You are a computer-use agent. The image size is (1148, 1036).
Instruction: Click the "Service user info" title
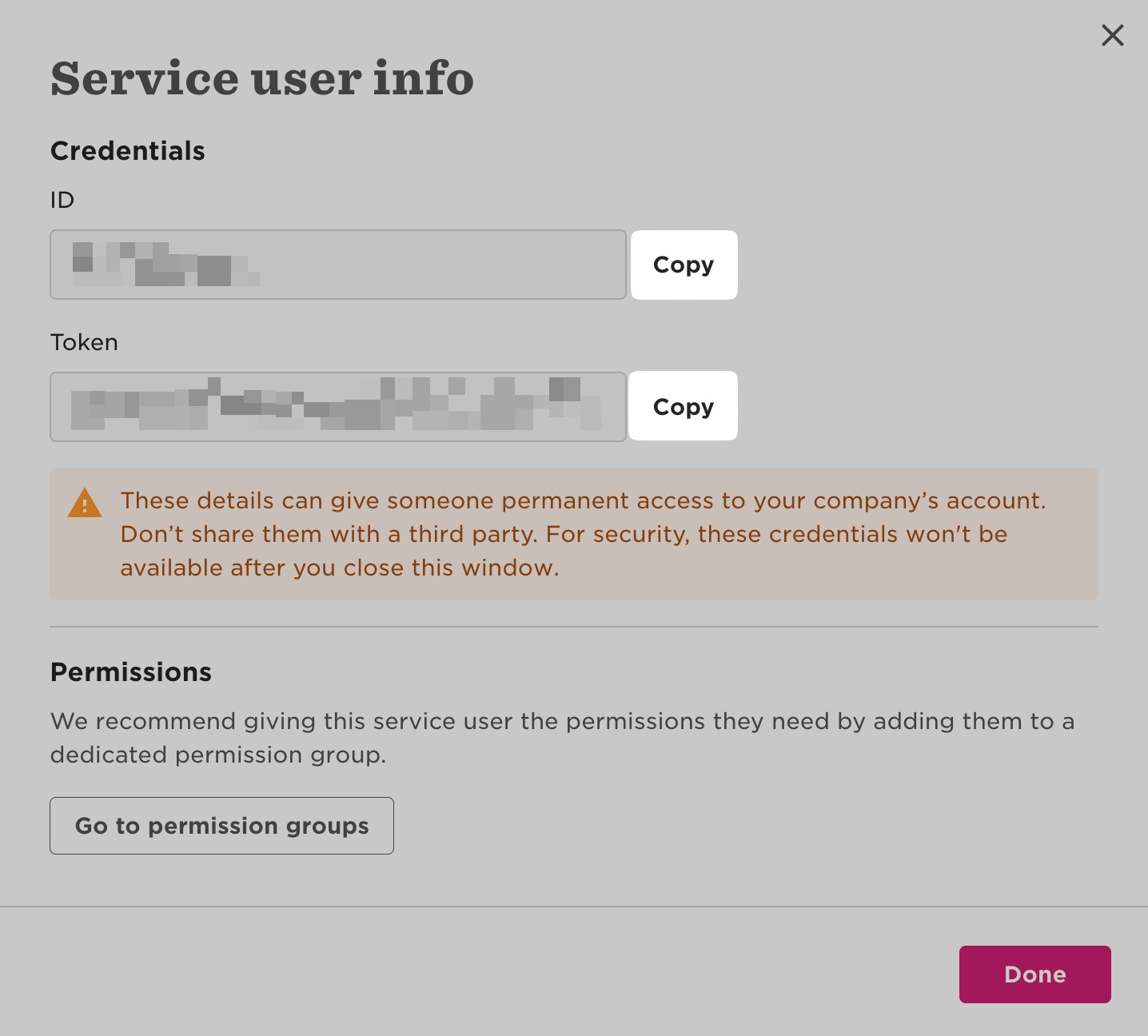click(262, 78)
